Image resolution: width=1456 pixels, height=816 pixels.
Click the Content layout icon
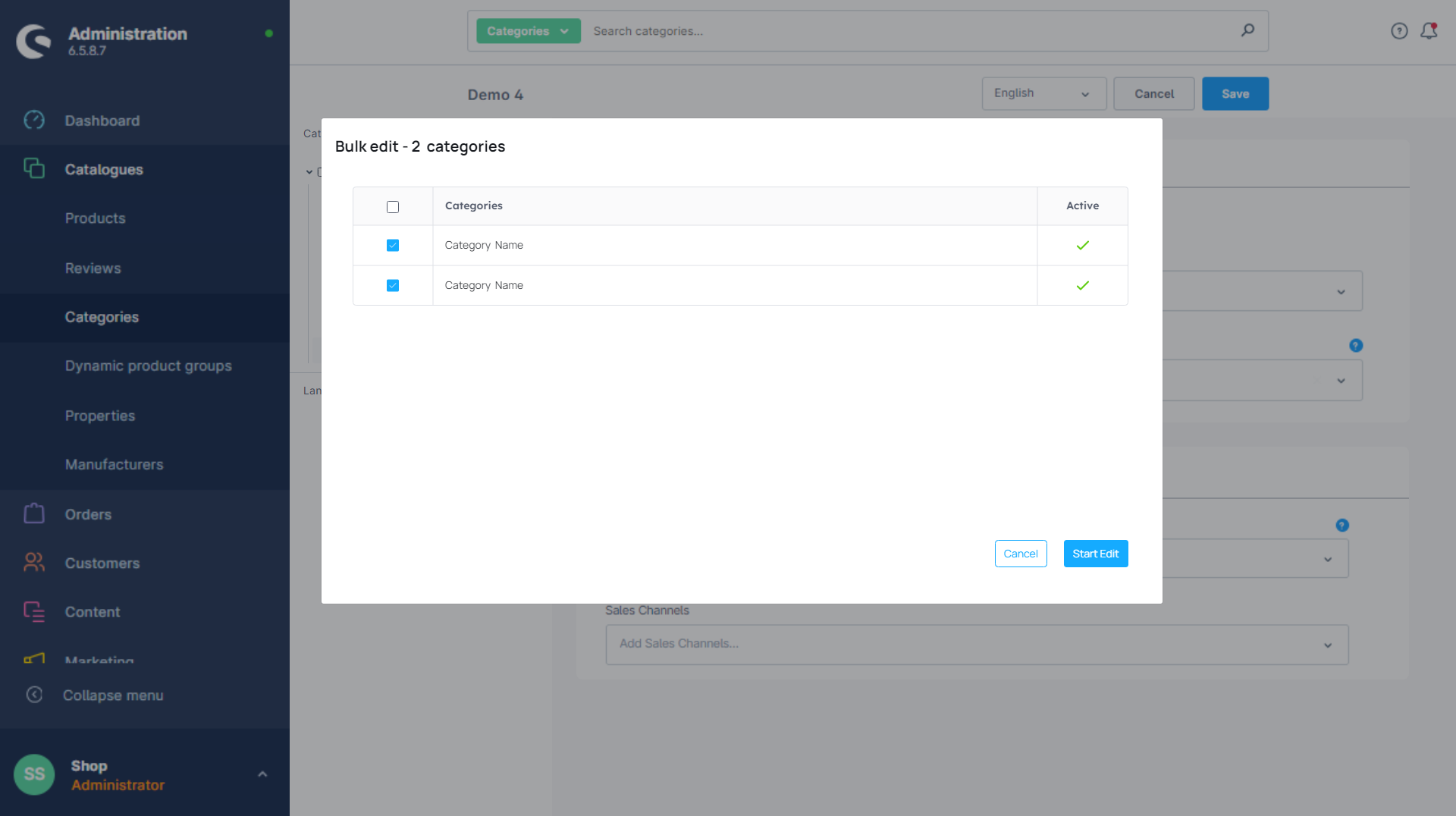[34, 611]
